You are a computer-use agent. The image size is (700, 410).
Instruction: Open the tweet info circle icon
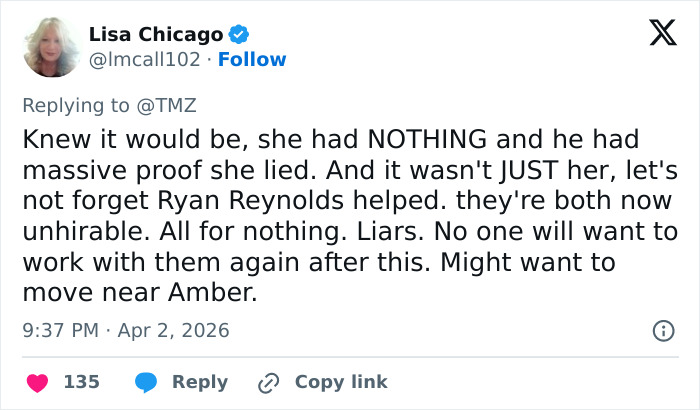tap(662, 330)
